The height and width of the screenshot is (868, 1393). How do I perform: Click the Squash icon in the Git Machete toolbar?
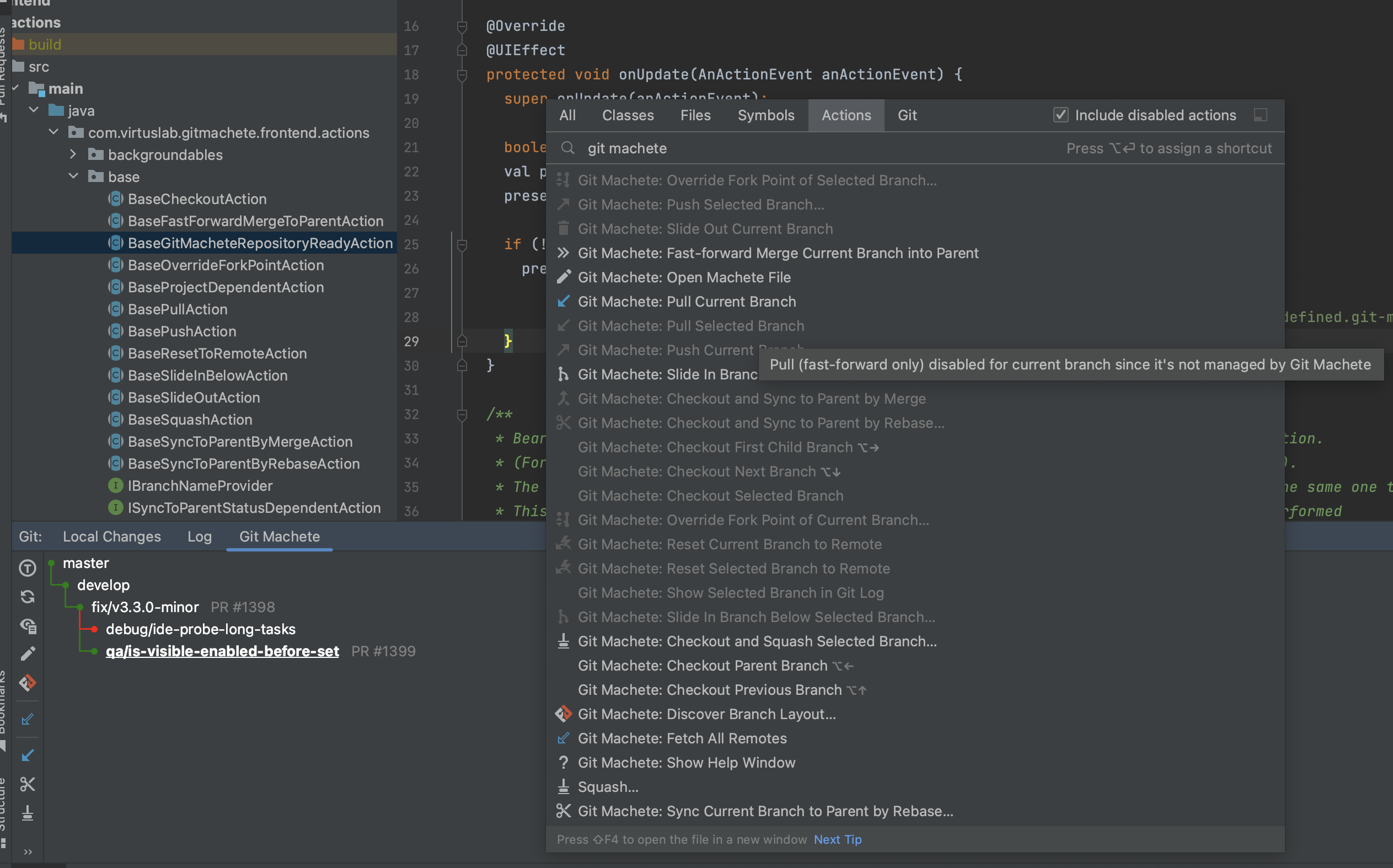[27, 814]
